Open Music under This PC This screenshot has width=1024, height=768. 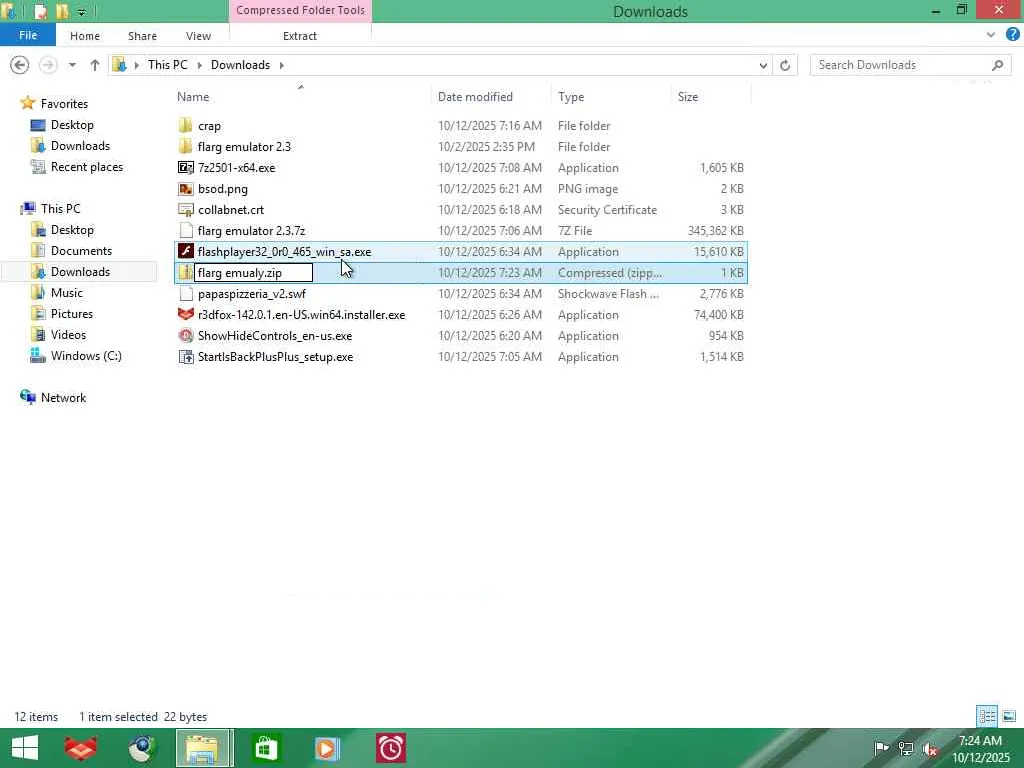coord(67,293)
